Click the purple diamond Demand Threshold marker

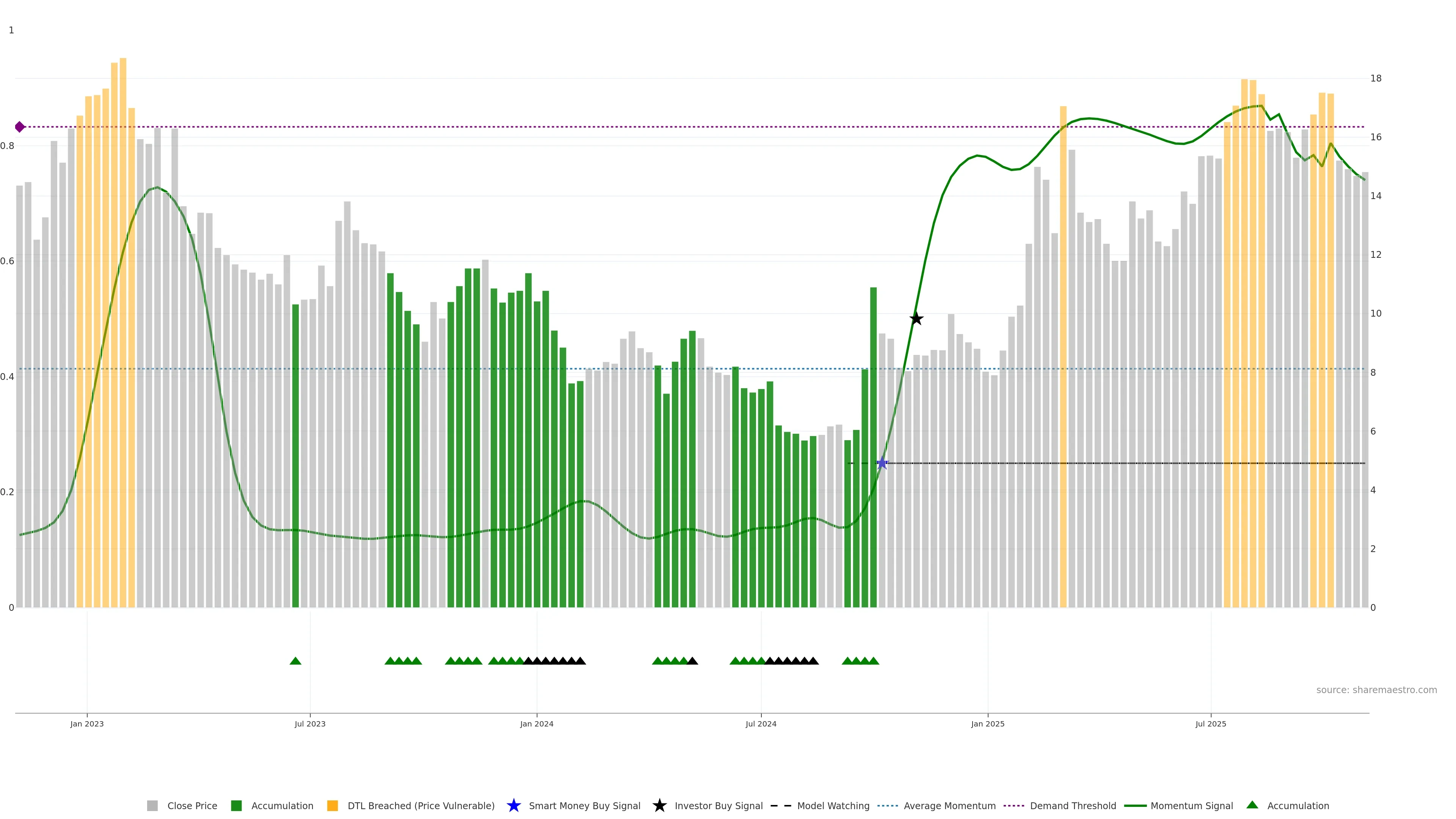(x=20, y=127)
